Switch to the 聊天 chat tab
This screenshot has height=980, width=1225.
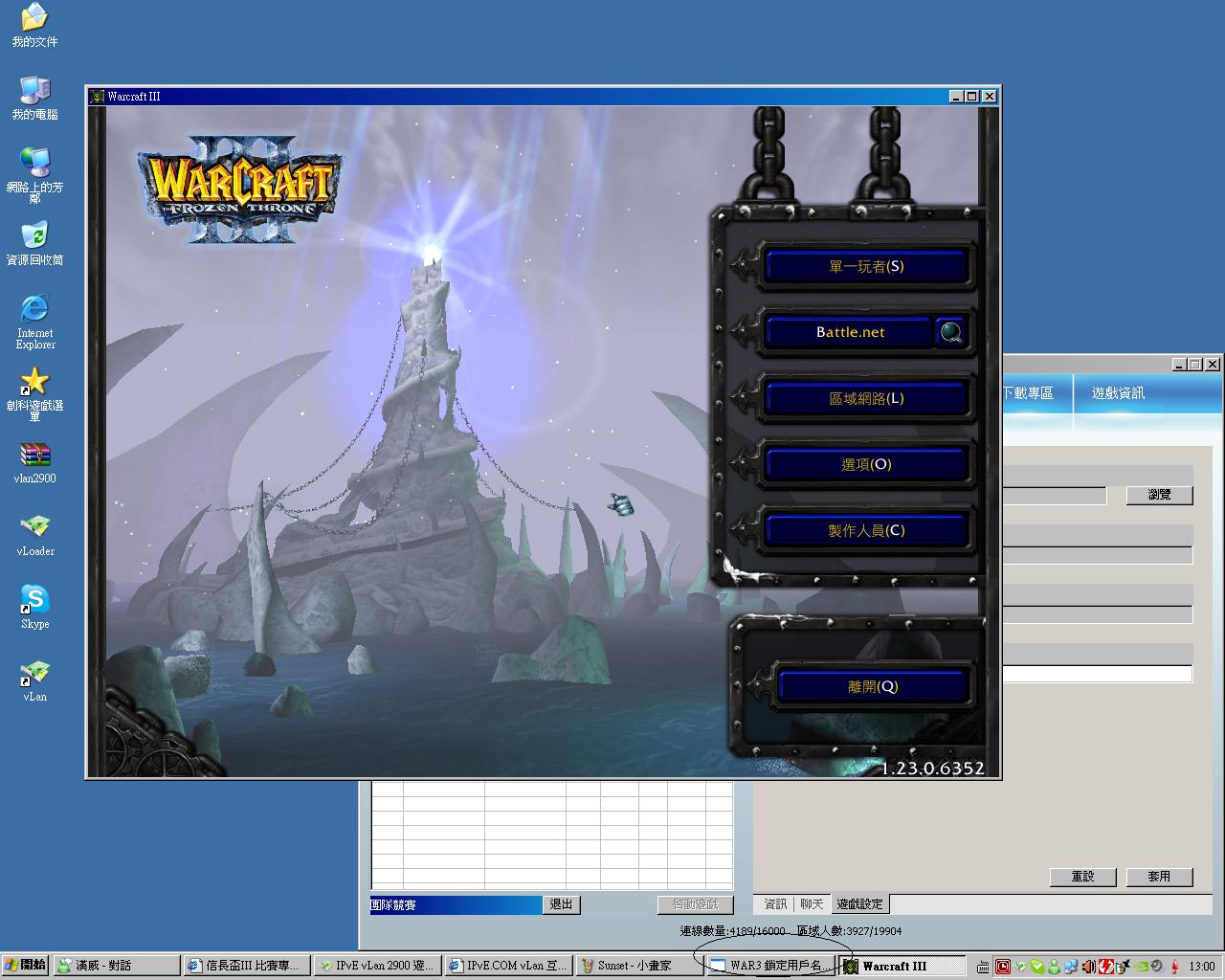pos(812,903)
